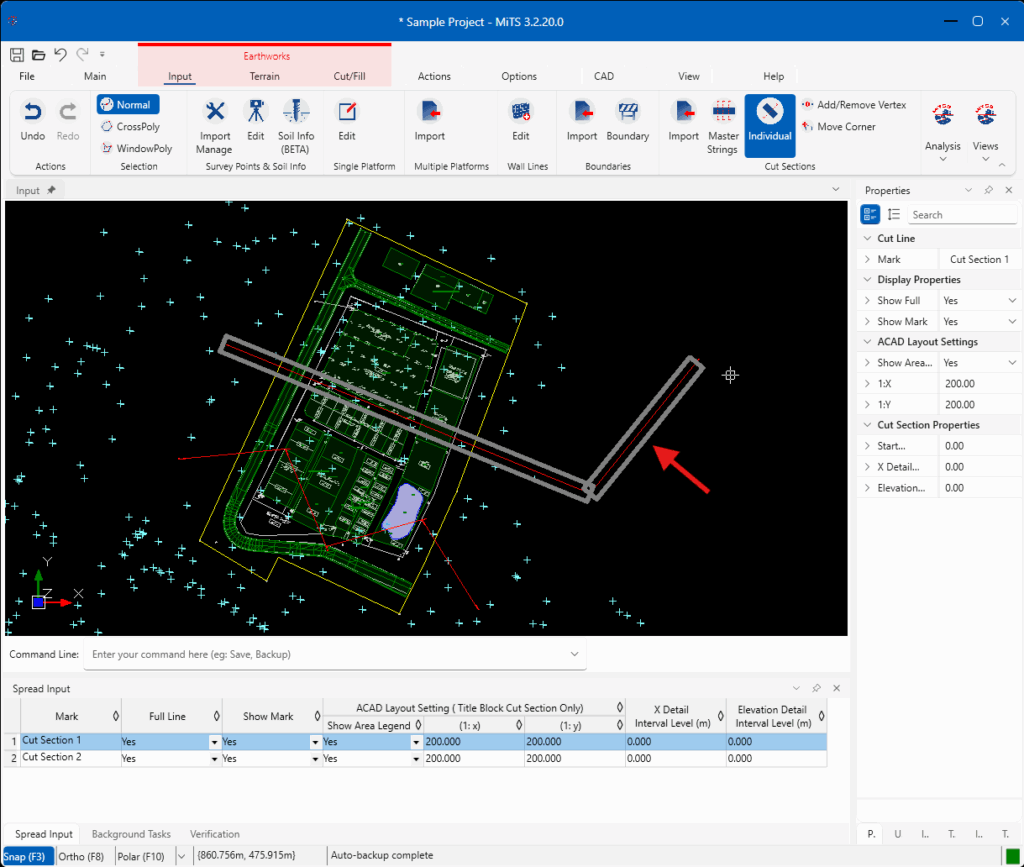Click the command line input box
Screen dimensions: 1024x867
pyautogui.click(x=335, y=654)
